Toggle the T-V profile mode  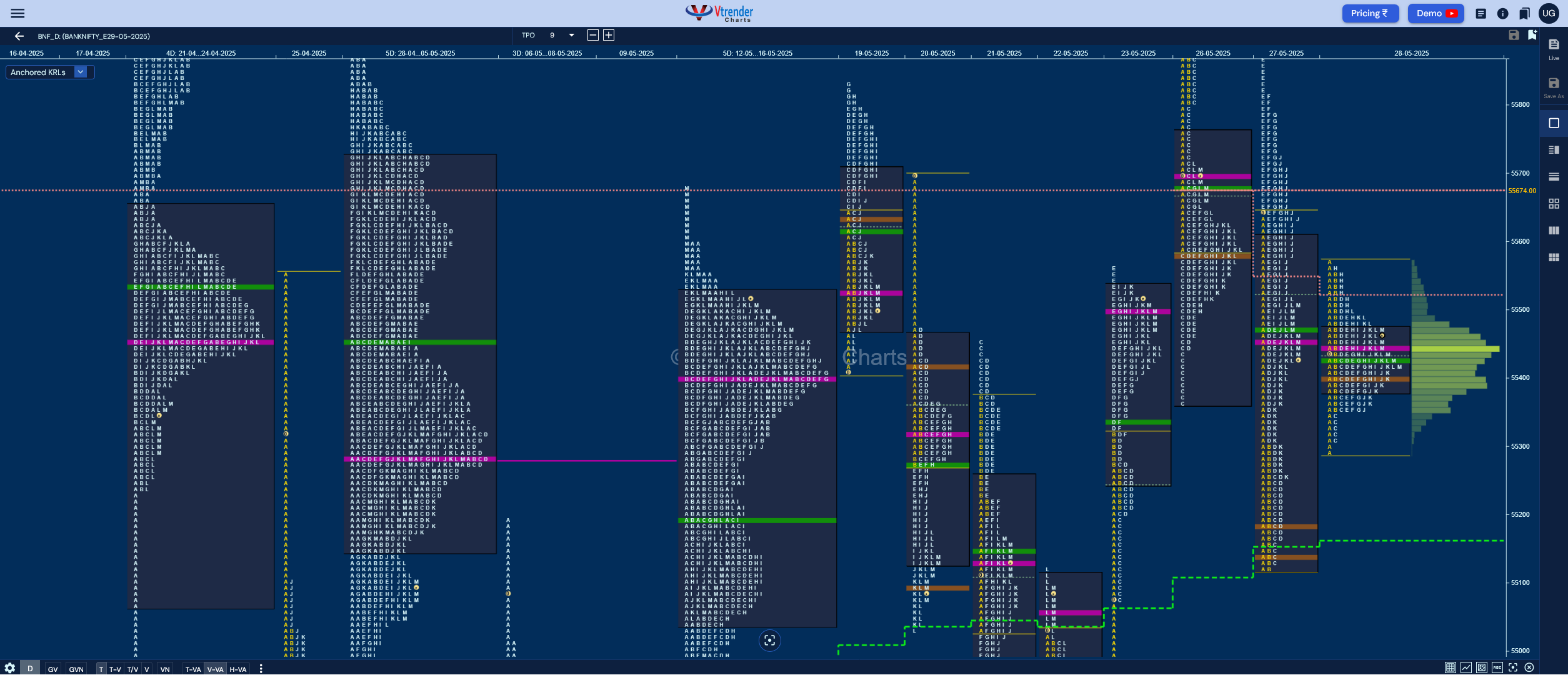coord(115,669)
